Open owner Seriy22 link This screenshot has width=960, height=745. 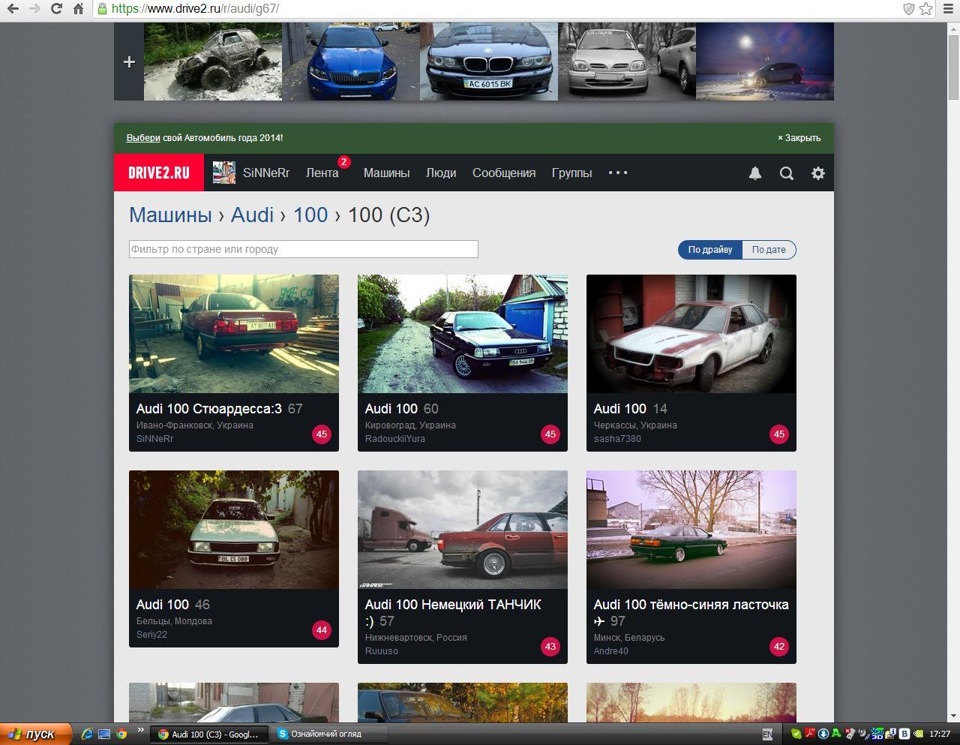coord(151,634)
